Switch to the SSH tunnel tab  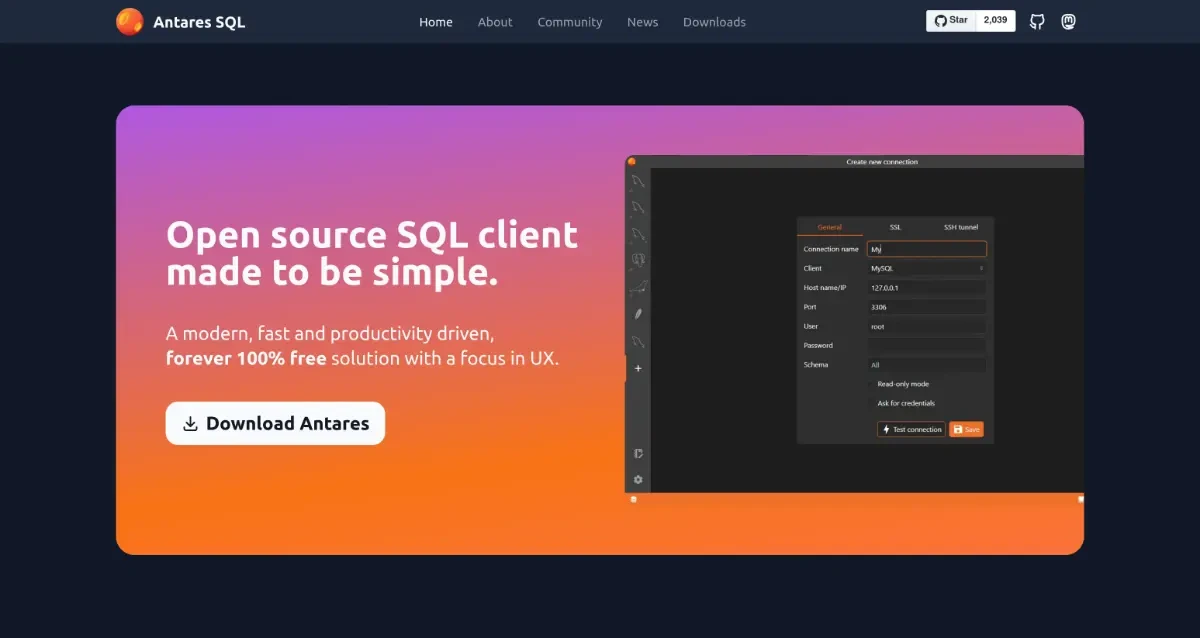tap(961, 227)
